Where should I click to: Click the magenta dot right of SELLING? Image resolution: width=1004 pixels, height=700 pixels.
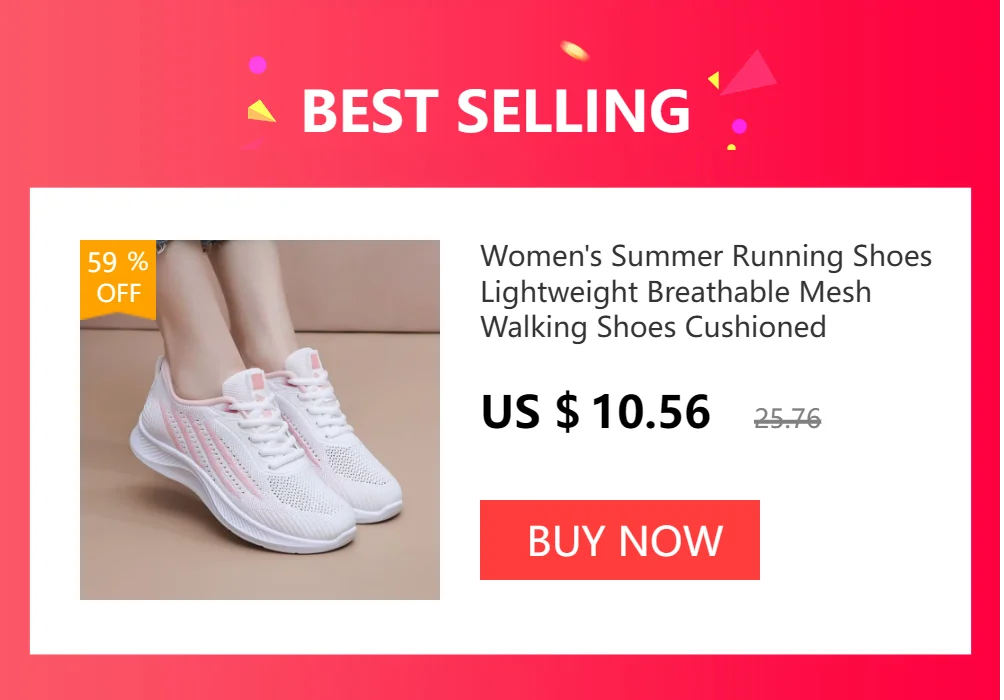(x=740, y=126)
